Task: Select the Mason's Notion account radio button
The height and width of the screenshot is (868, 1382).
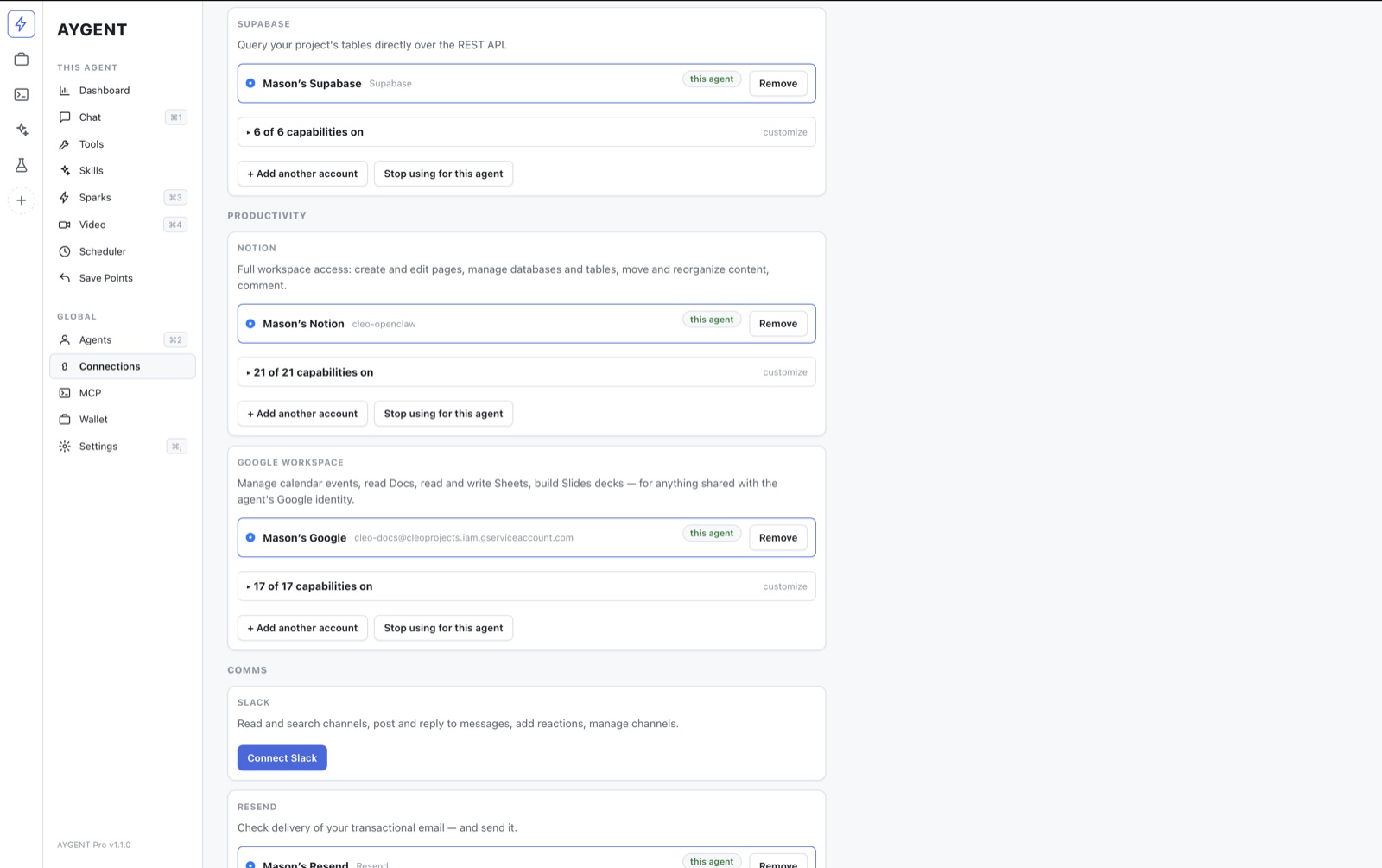Action: tap(250, 324)
